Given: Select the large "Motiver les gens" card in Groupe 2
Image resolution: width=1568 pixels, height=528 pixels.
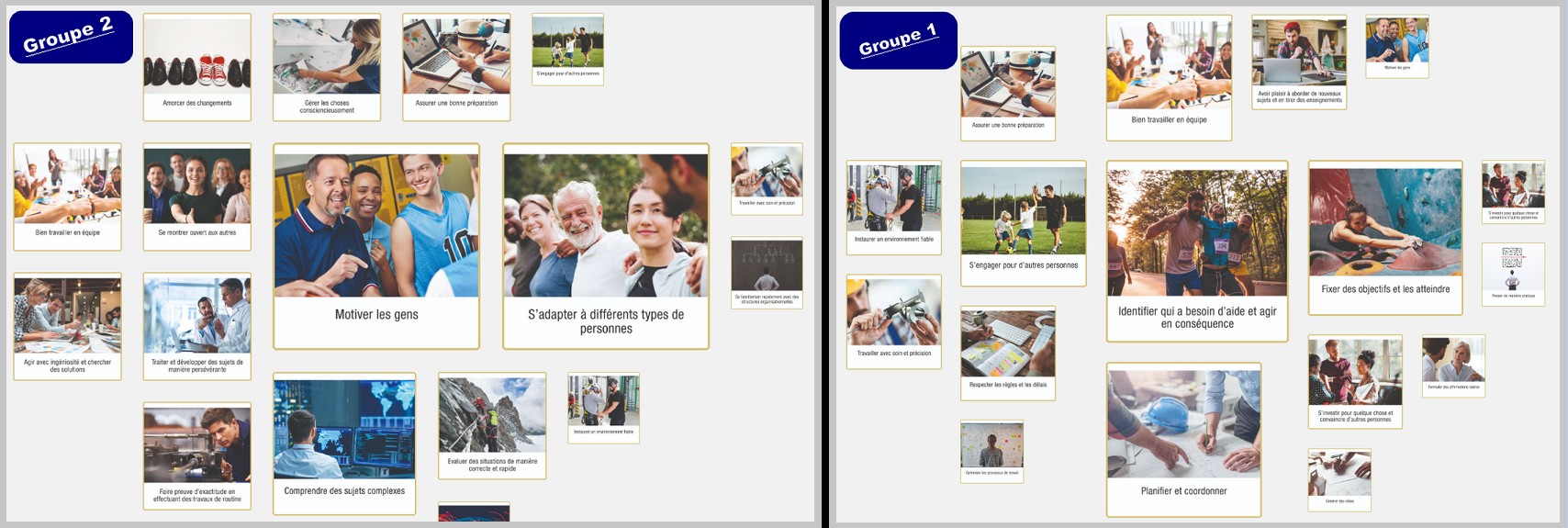Looking at the screenshot, I should (376, 246).
